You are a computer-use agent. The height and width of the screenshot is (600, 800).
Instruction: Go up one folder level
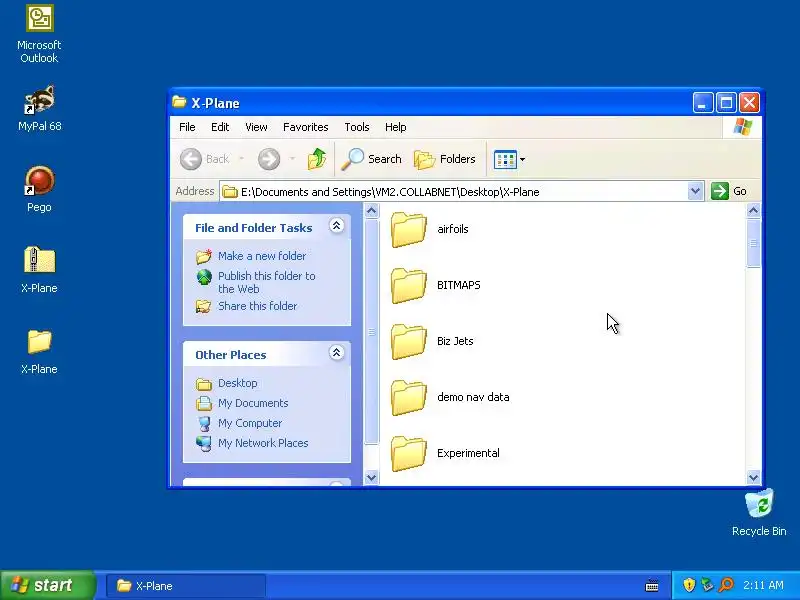pos(316,159)
